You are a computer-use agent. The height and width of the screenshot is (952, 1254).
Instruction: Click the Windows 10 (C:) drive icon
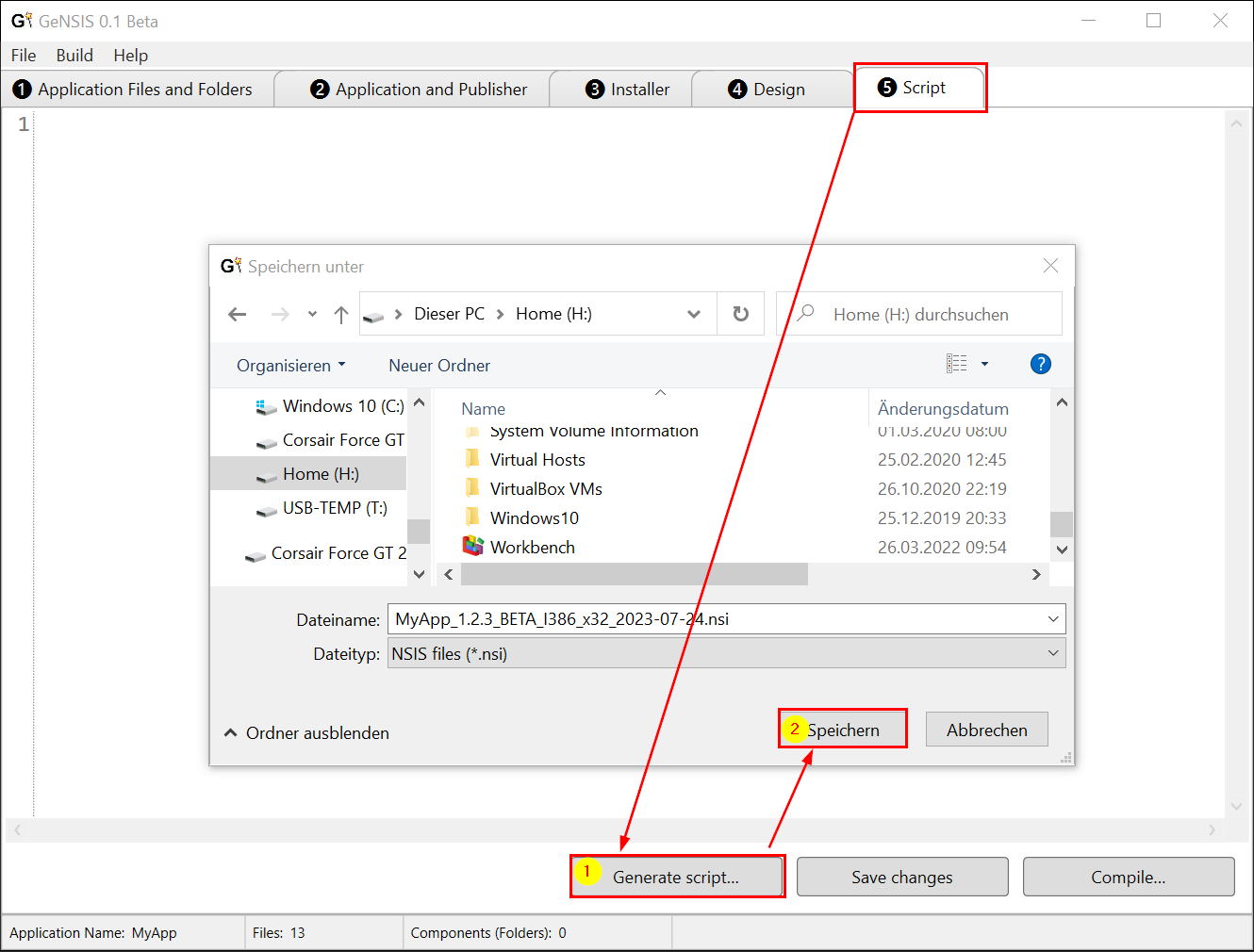pos(266,407)
